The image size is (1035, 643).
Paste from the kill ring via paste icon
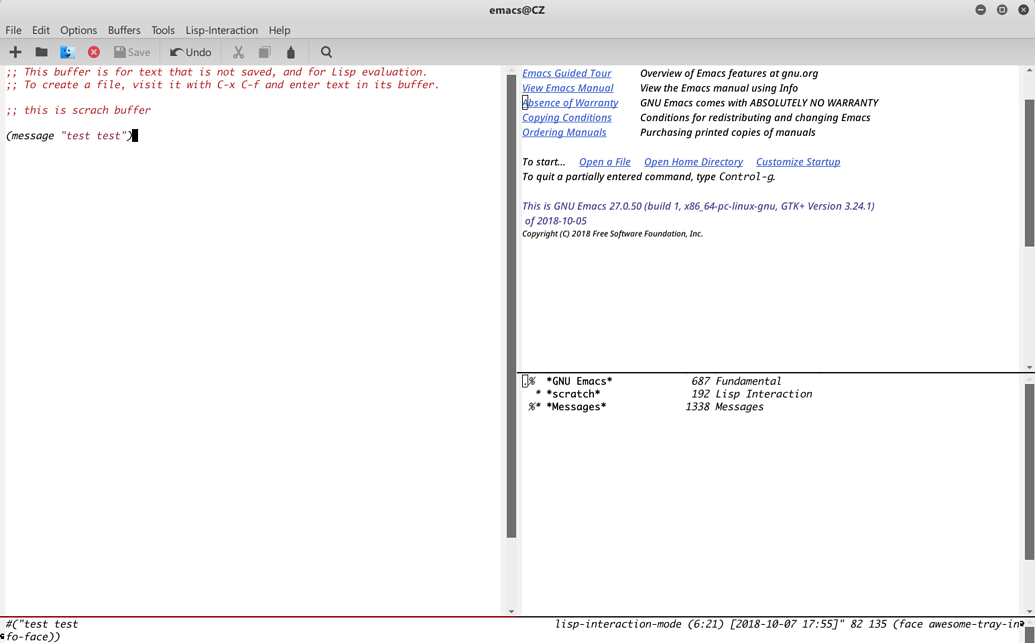(x=290, y=51)
